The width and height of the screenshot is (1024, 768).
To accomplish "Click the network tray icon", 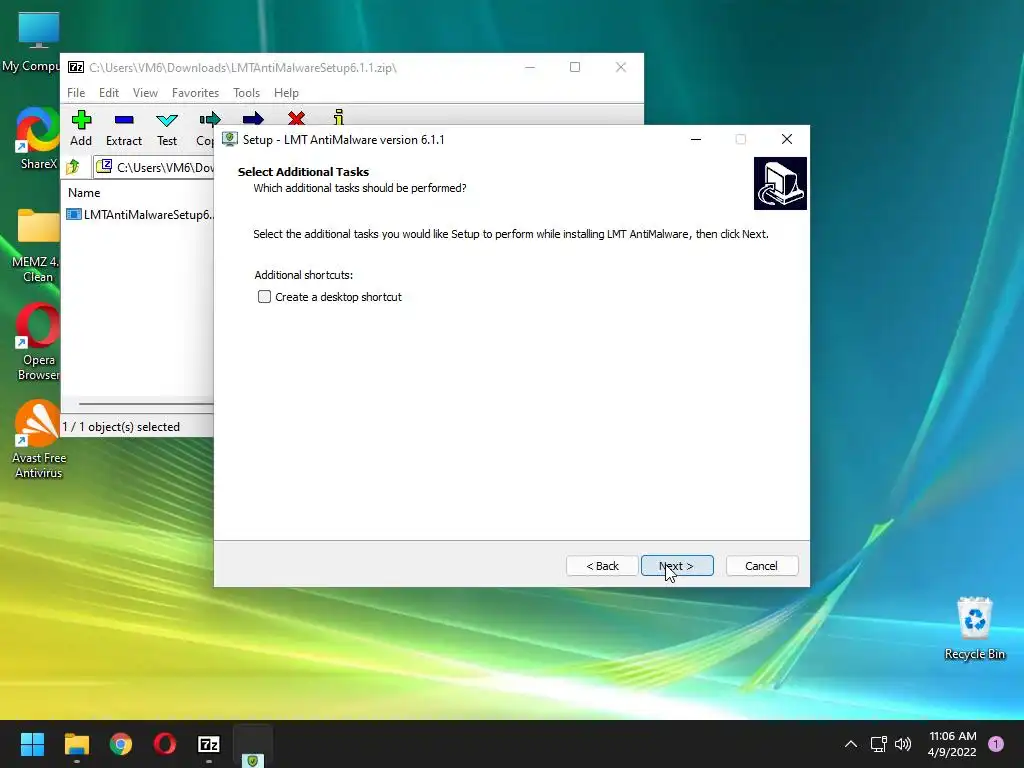I will [x=878, y=744].
